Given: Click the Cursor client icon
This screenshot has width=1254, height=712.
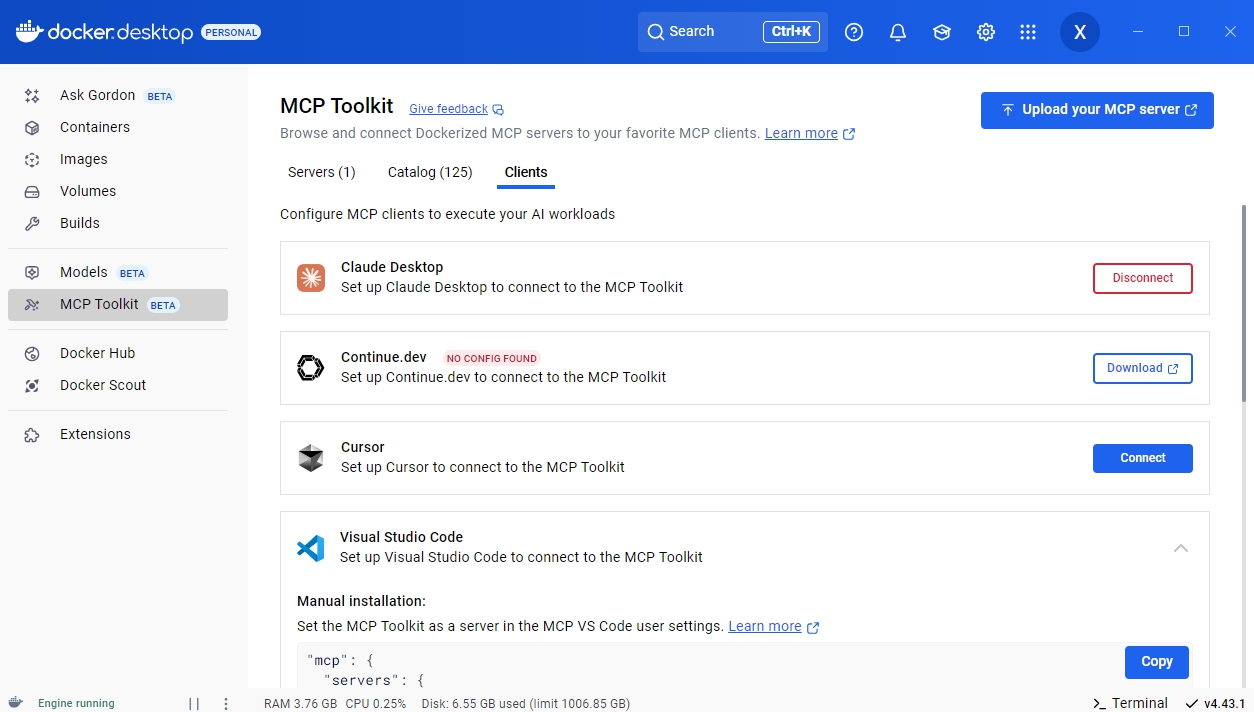Looking at the screenshot, I should click(311, 458).
